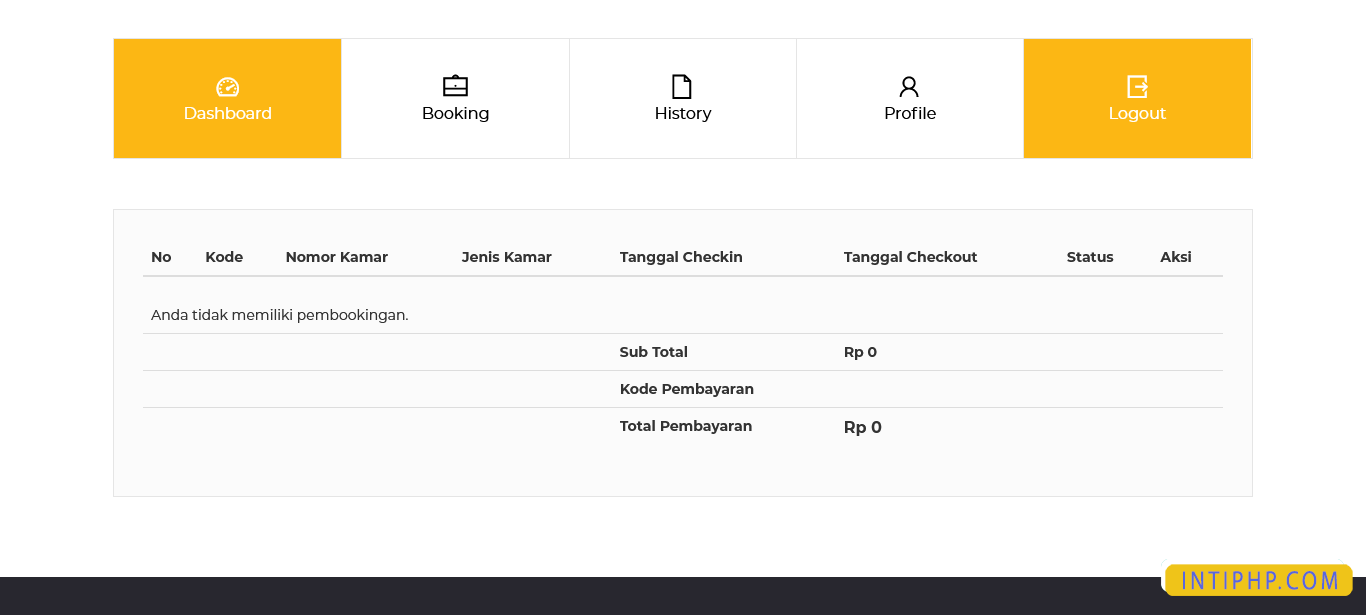Screen dimensions: 1366x615
Task: Open the Booking tab by its label
Action: pos(455,114)
